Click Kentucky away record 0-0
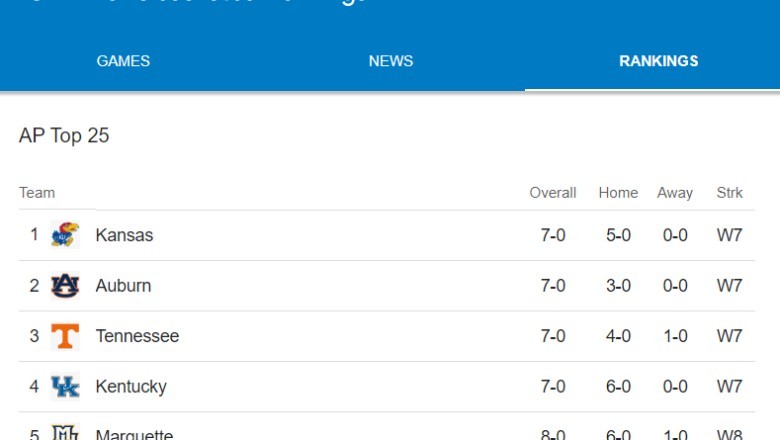780x440 pixels. [x=675, y=386]
